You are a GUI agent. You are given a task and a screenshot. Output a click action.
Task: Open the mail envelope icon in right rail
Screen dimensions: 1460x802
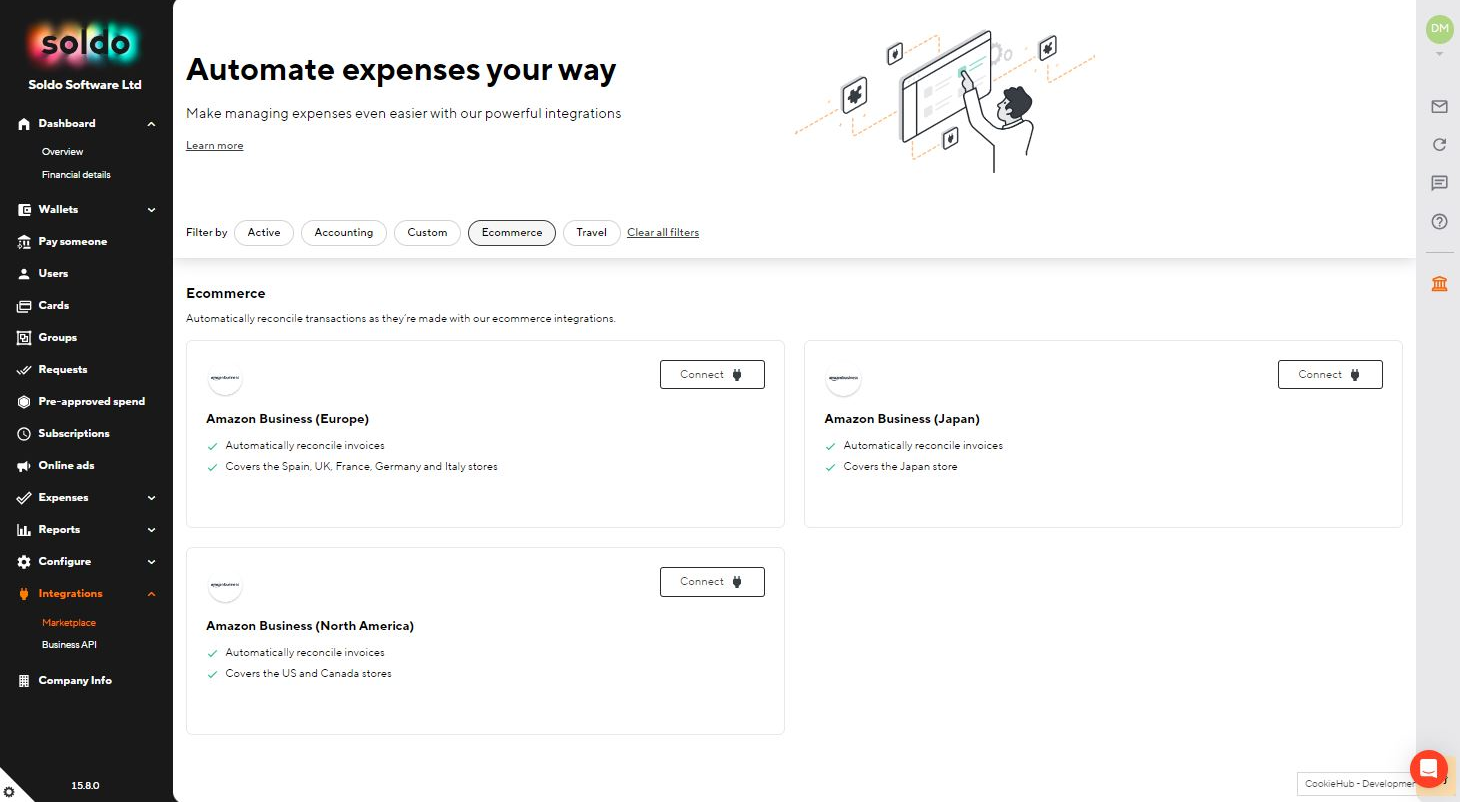[1439, 107]
